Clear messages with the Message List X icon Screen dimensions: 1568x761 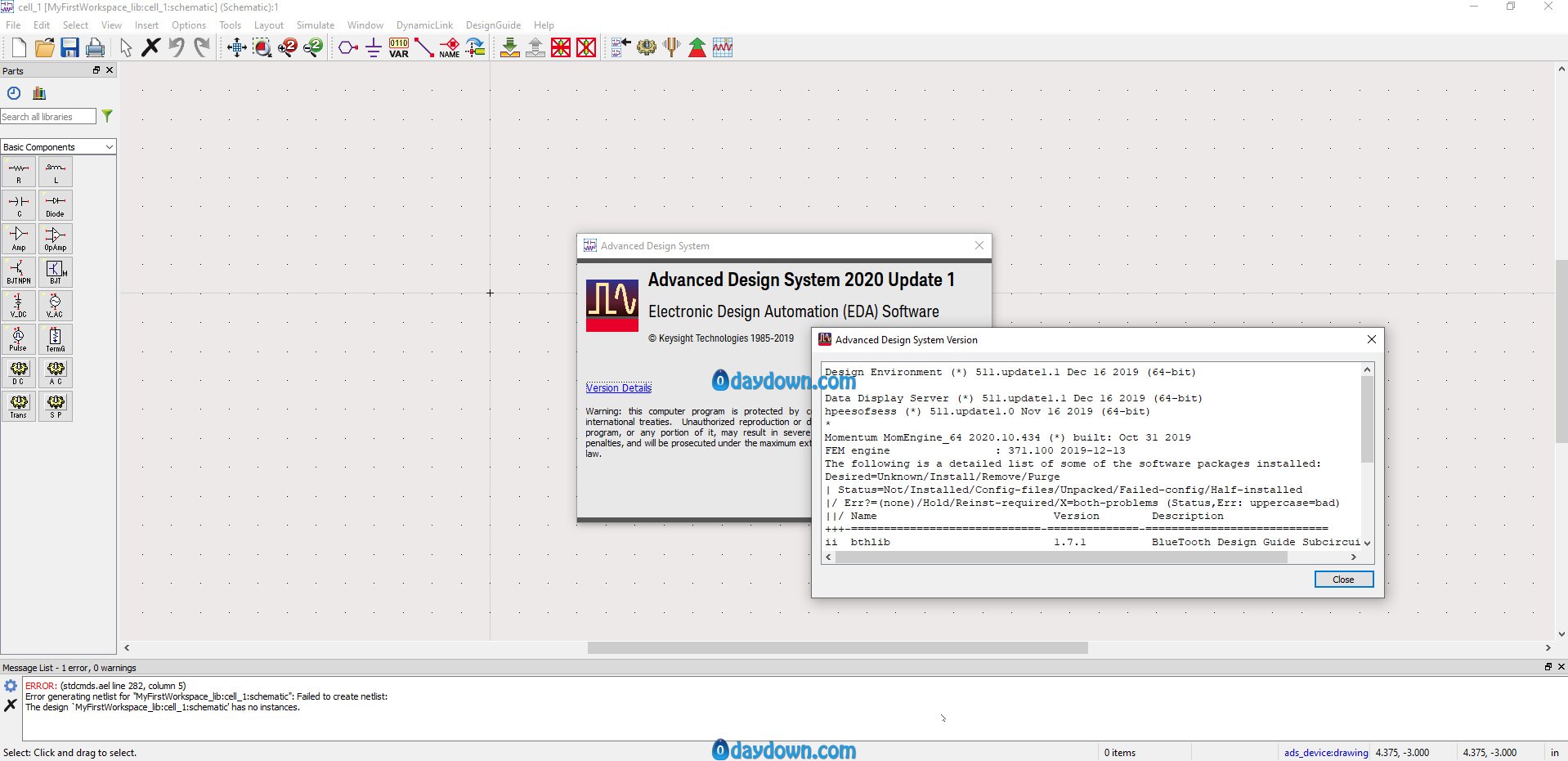click(11, 705)
